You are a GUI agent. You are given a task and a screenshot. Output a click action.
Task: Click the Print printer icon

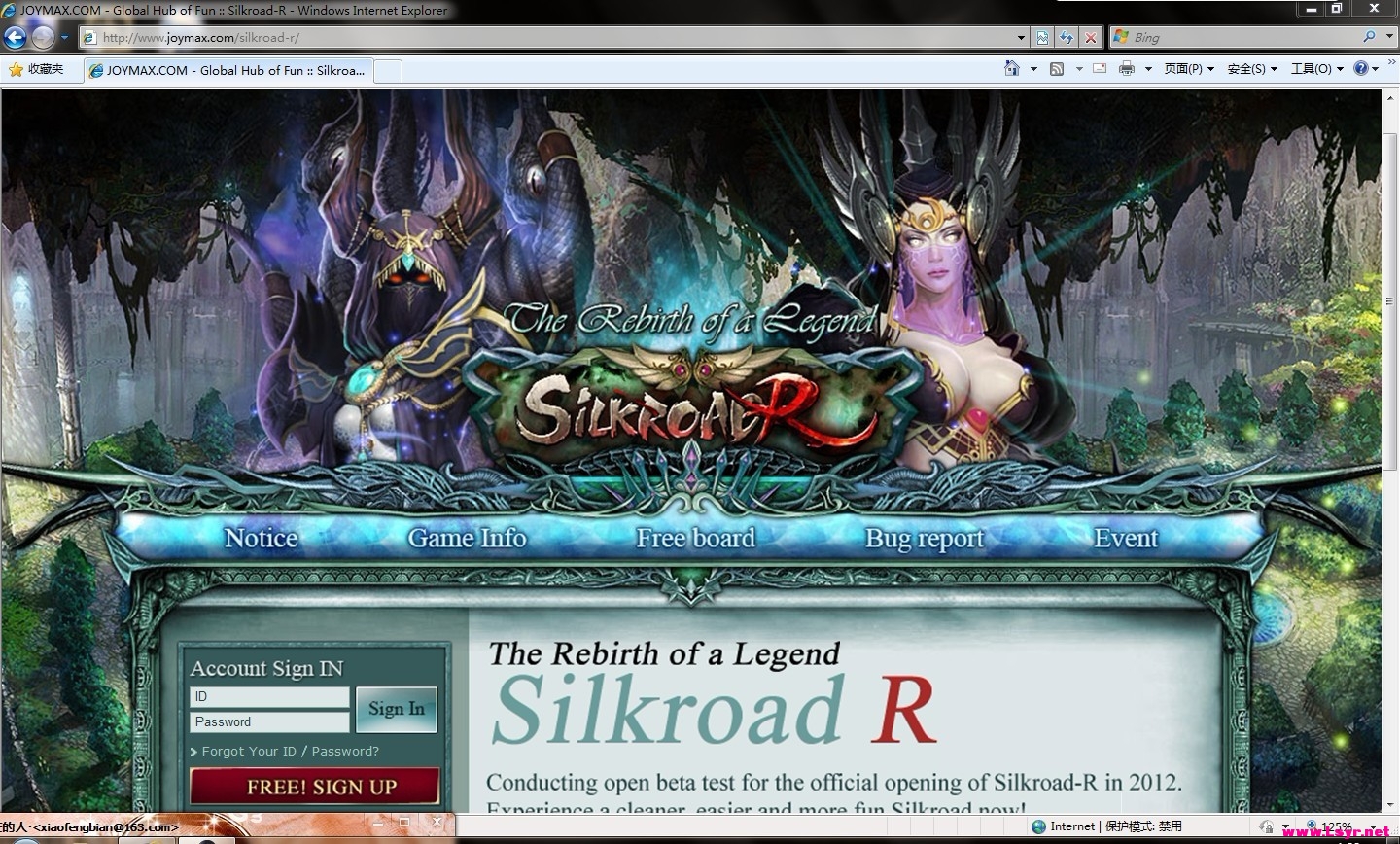(1127, 69)
